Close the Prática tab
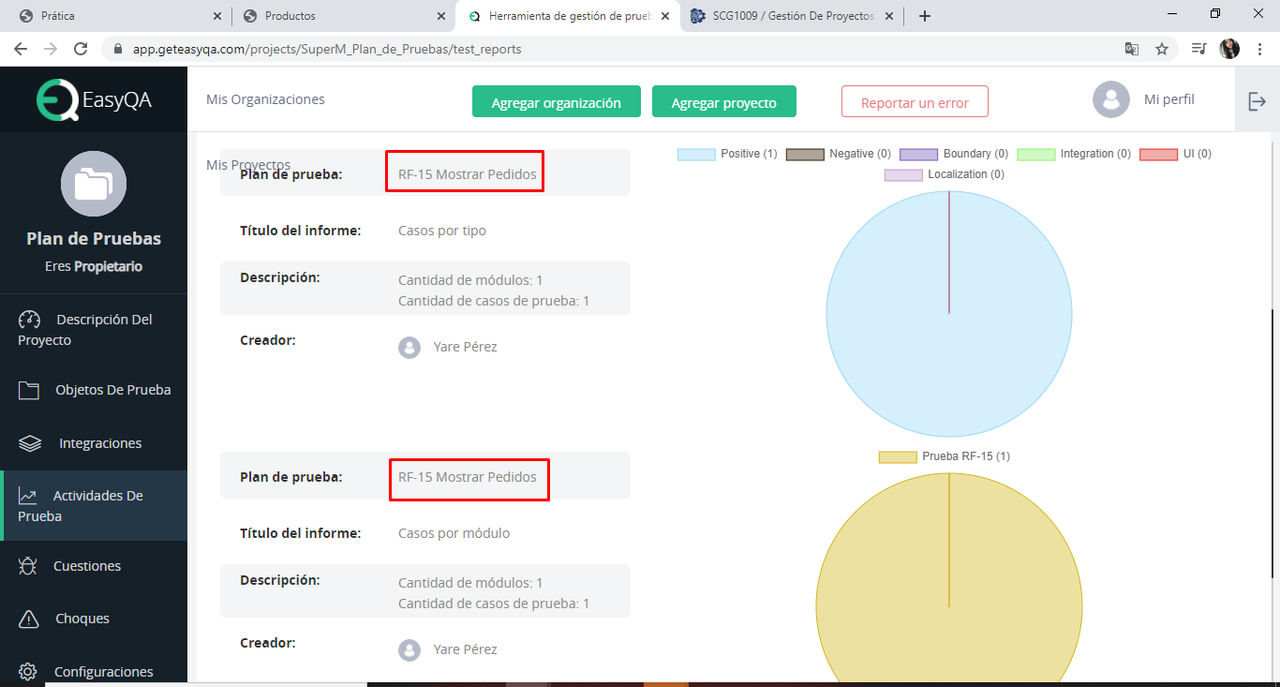The image size is (1280, 687). (x=218, y=16)
